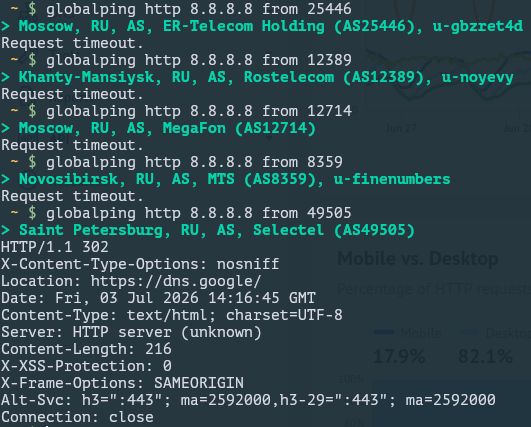Screen dimensions: 531x427
Task: Click the faint 'Mobile vs. Desktop' heading behind terminal
Action: coord(418,259)
